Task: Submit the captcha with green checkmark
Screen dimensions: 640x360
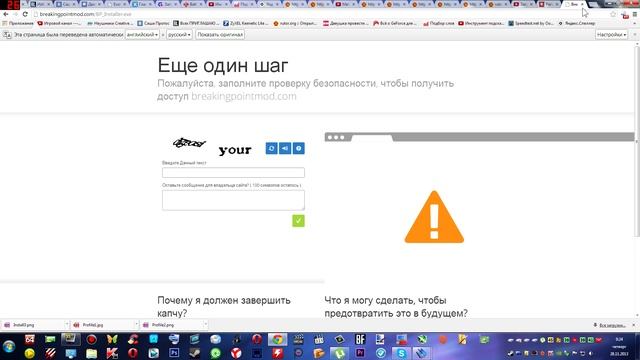Action: (x=298, y=221)
